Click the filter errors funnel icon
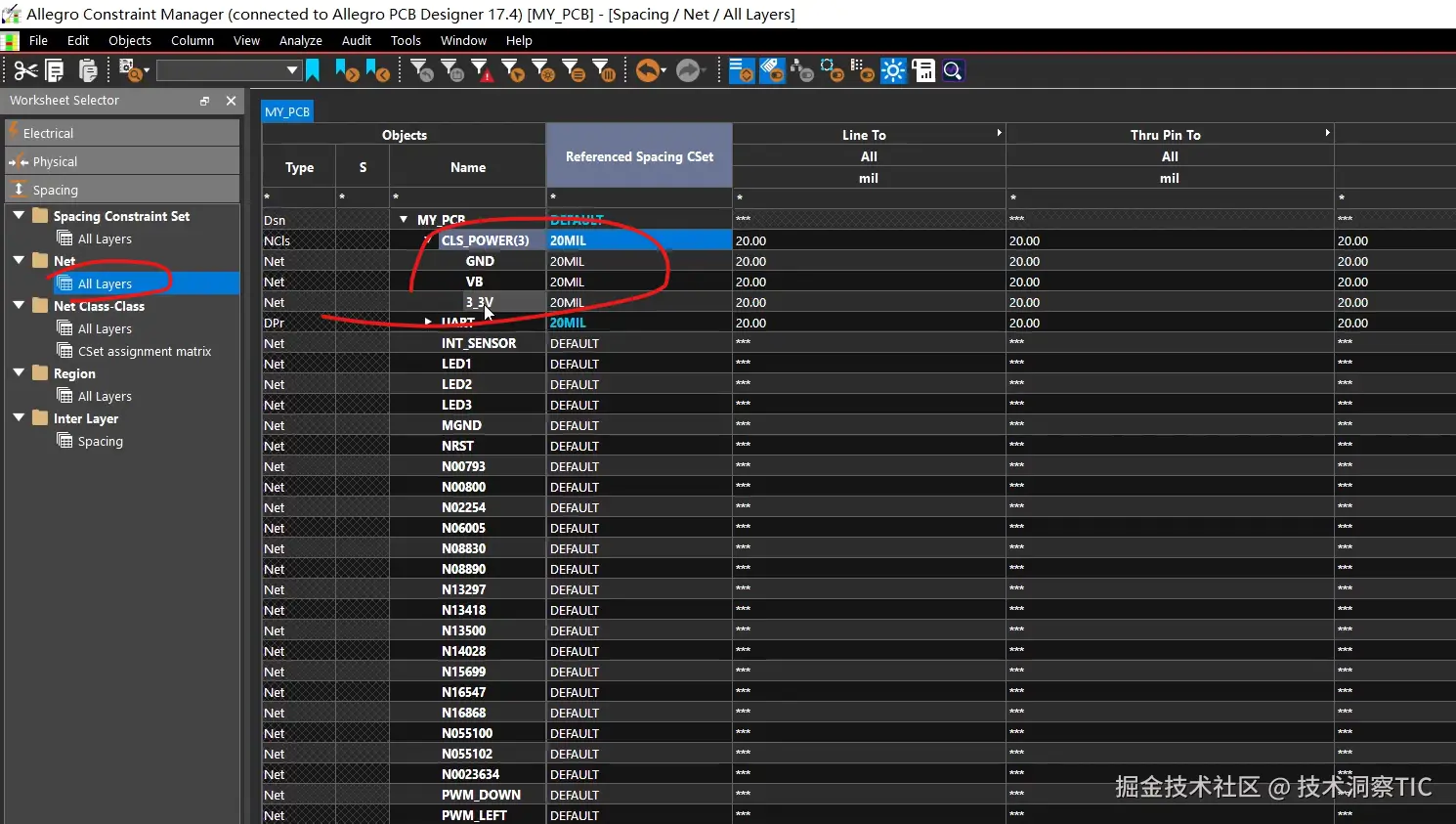The image size is (1456, 824). (x=483, y=70)
